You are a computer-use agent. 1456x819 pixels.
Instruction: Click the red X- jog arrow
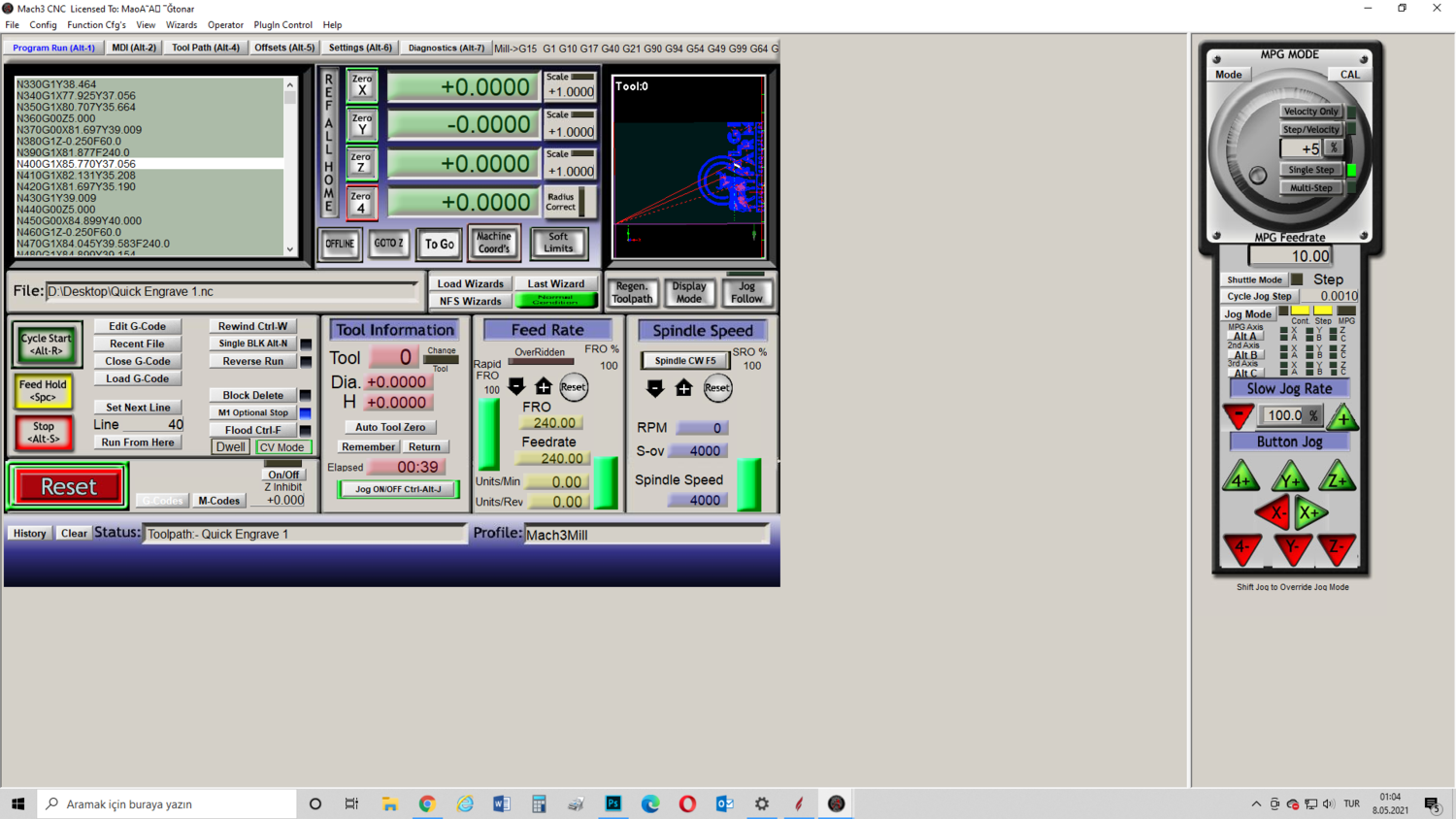tap(1274, 512)
